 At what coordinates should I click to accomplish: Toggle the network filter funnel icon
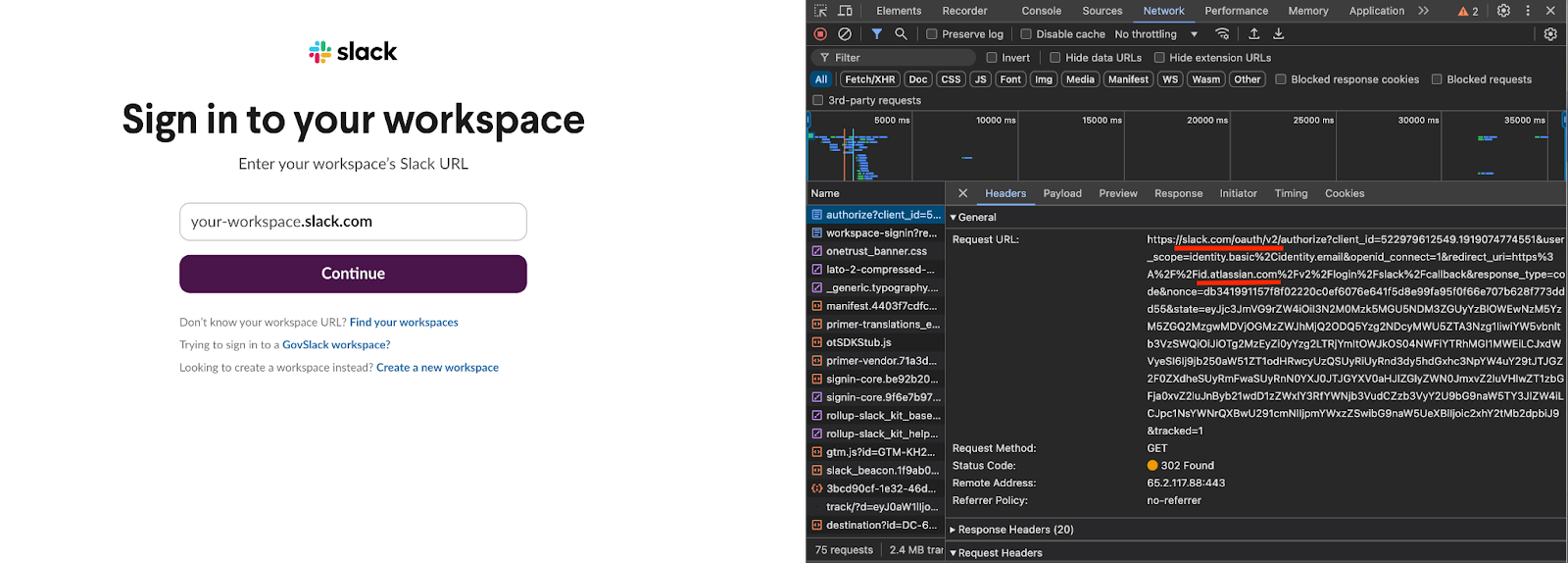click(x=877, y=34)
